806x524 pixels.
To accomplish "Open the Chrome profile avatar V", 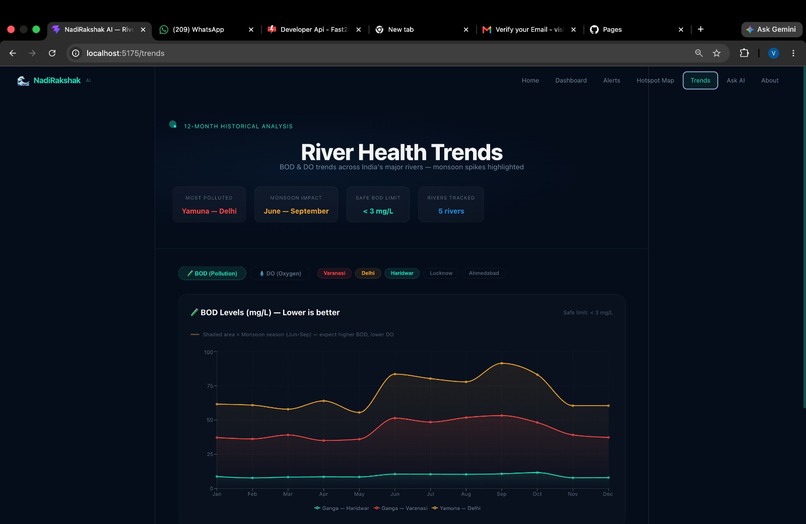I will [773, 53].
